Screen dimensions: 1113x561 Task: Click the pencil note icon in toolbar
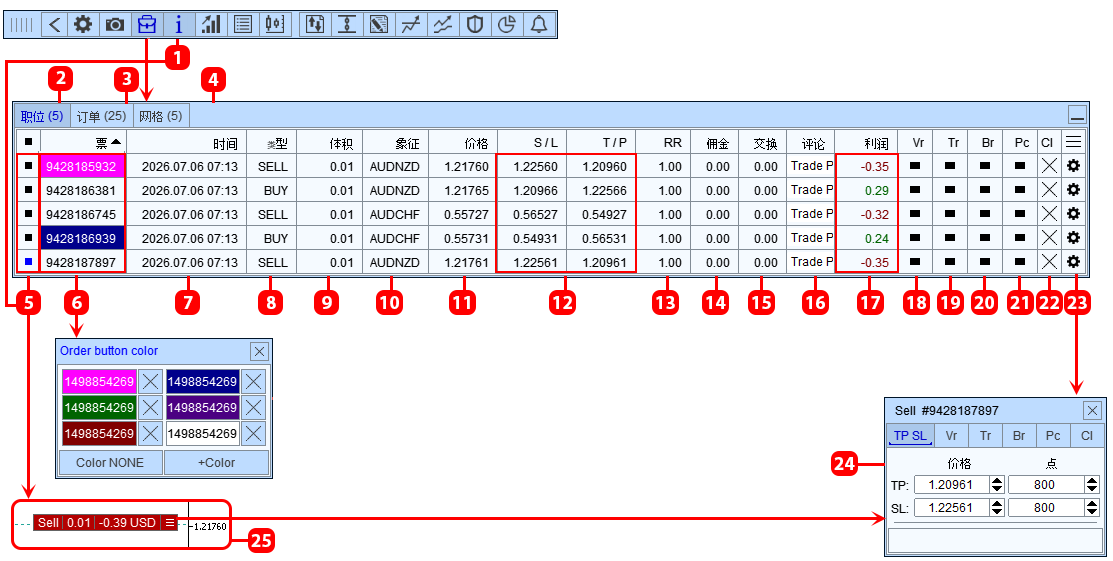(378, 25)
